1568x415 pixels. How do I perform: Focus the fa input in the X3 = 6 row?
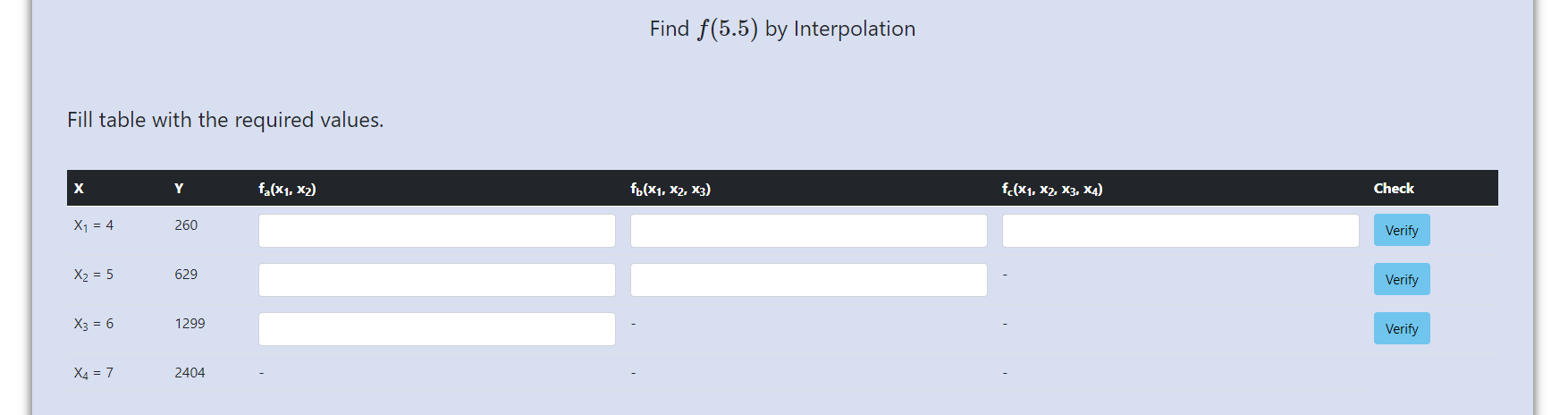[437, 329]
